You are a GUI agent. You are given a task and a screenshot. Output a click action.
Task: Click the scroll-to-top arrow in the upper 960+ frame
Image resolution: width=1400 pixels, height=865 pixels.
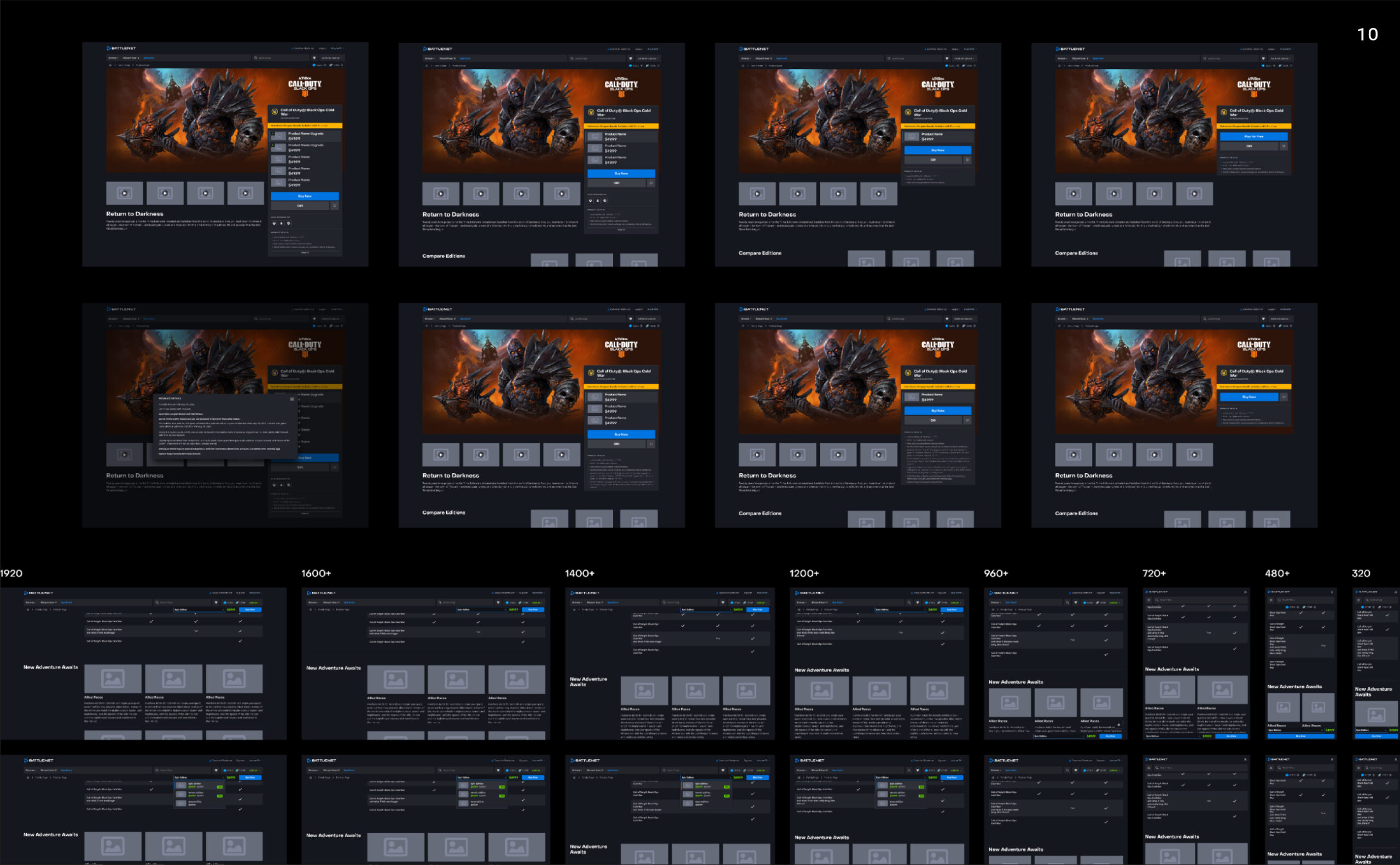[x=1119, y=724]
